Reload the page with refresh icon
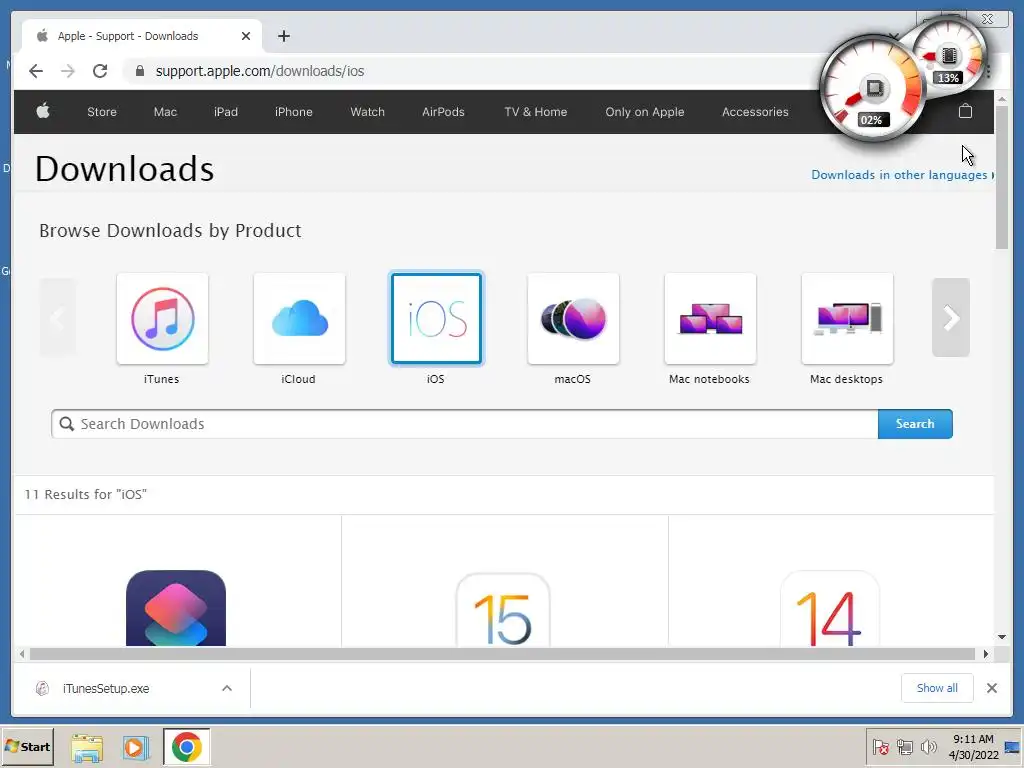1024x768 pixels. [x=100, y=71]
